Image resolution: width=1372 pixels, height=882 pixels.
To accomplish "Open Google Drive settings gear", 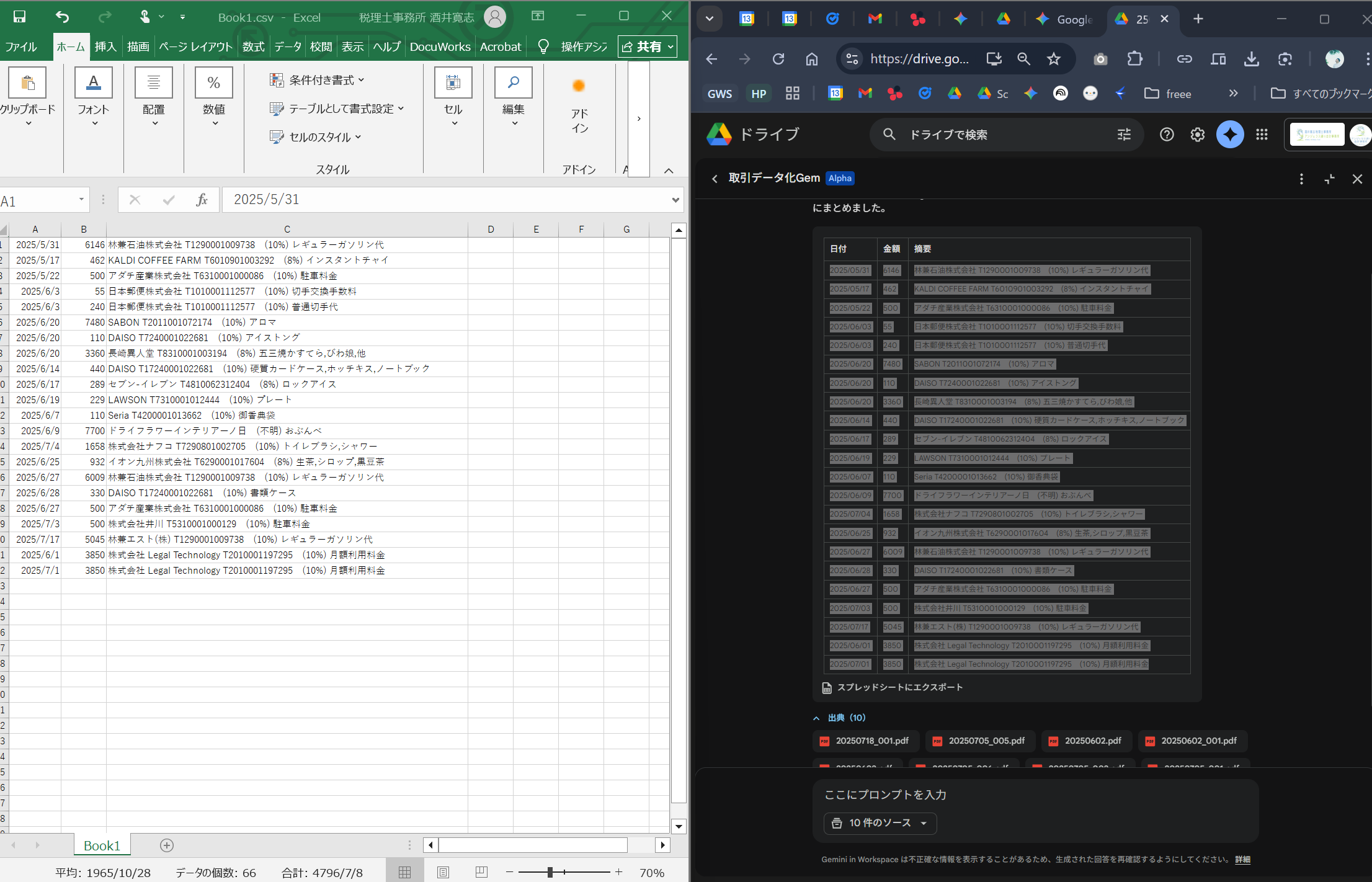I will 1198,135.
